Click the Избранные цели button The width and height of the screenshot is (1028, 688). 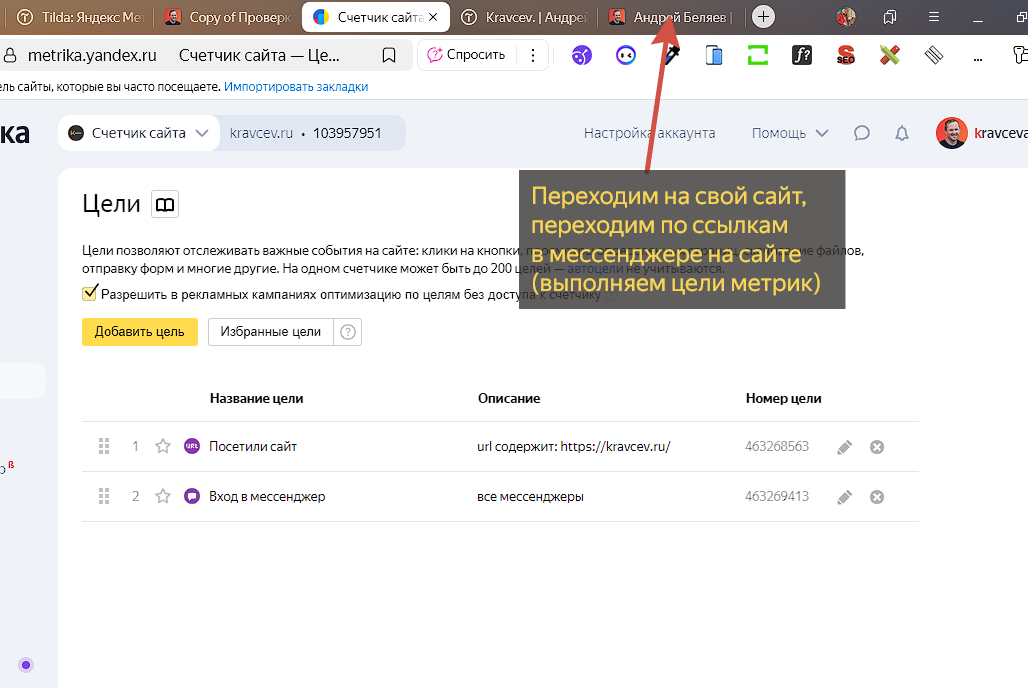(271, 332)
